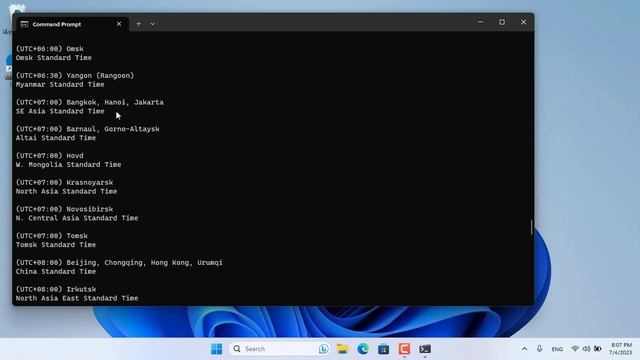The image size is (640, 360).
Task: Click '(UTC+06:00) Omsk' line
Action: [x=49, y=49]
